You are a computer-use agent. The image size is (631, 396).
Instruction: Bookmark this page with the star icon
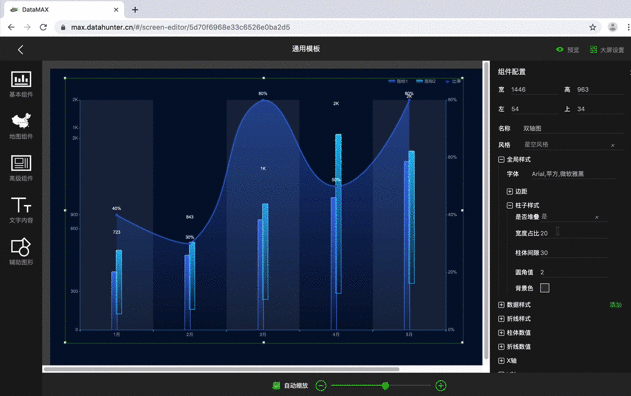point(592,27)
